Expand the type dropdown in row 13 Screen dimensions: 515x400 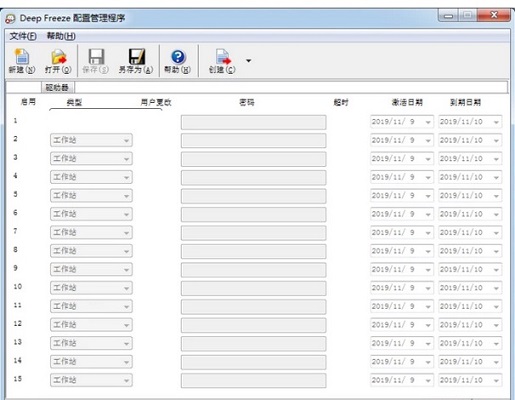pyautogui.click(x=91, y=343)
